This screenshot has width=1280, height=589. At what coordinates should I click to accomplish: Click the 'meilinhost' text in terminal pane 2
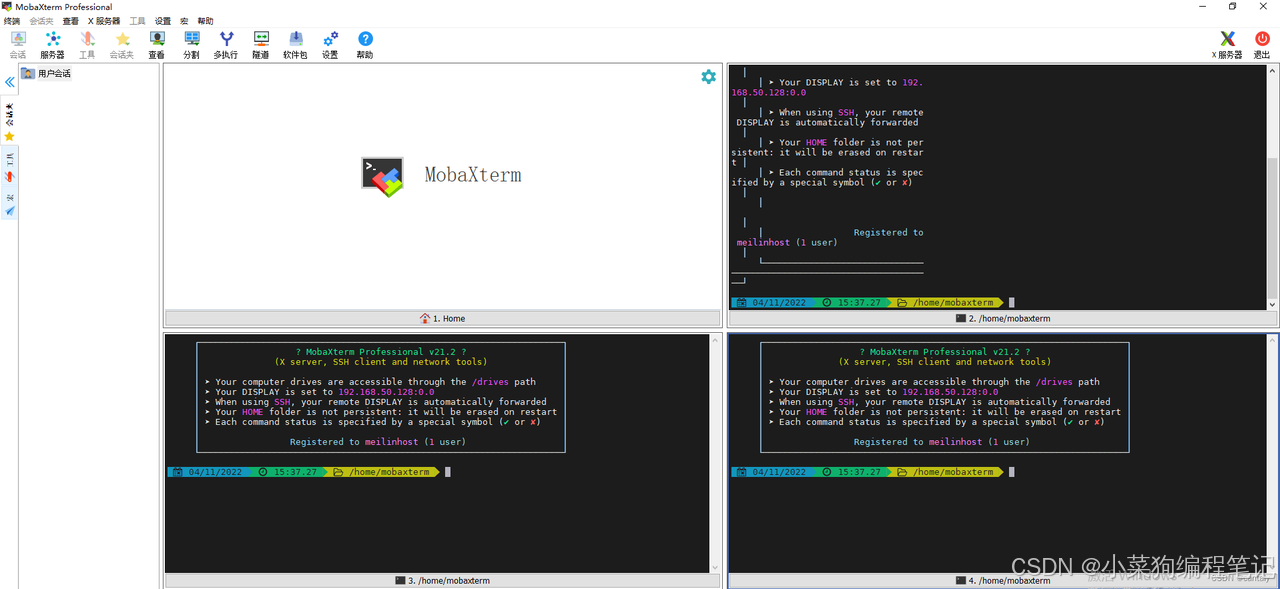[x=763, y=242]
